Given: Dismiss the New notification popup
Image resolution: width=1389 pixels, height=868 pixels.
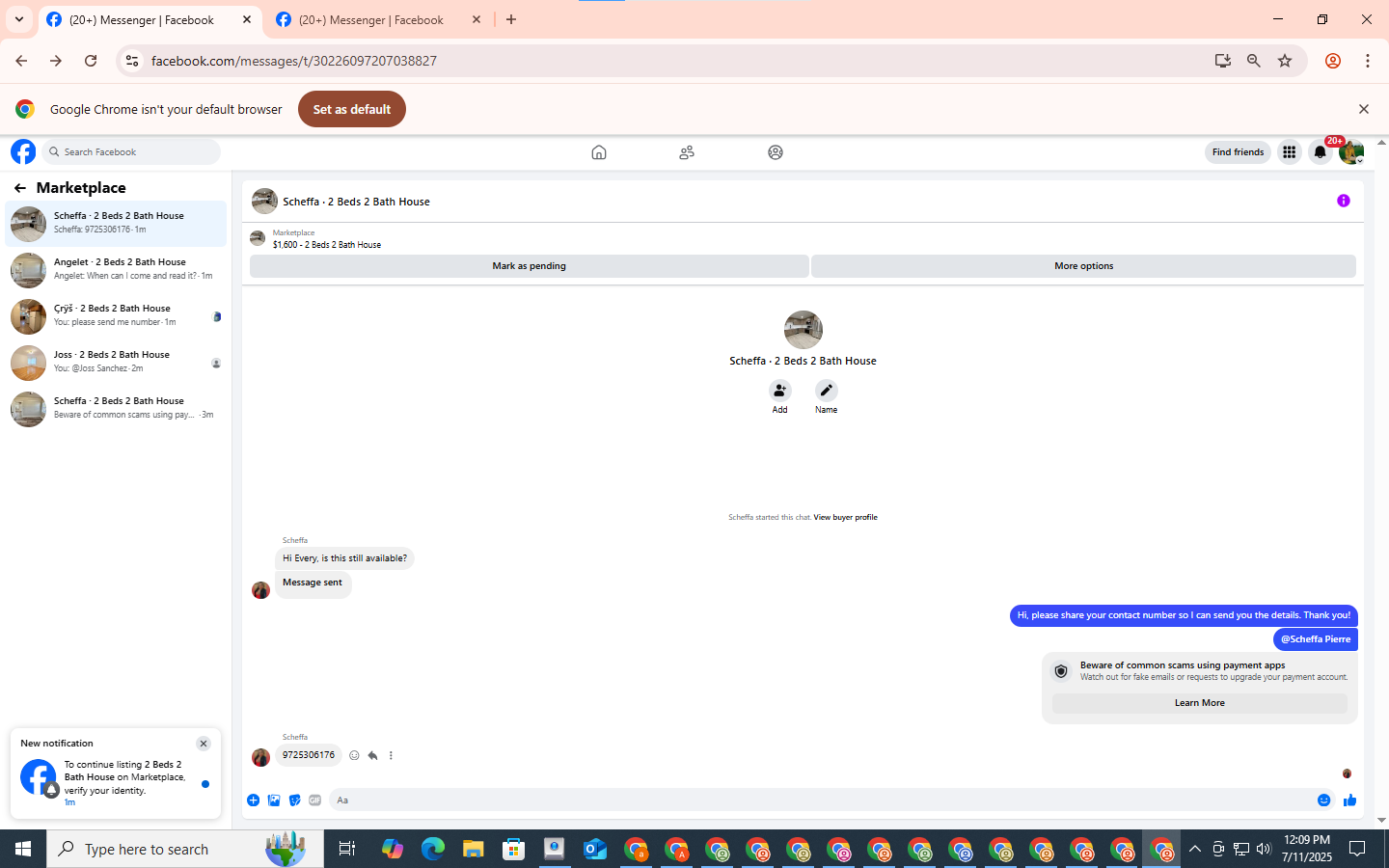Looking at the screenshot, I should (204, 744).
